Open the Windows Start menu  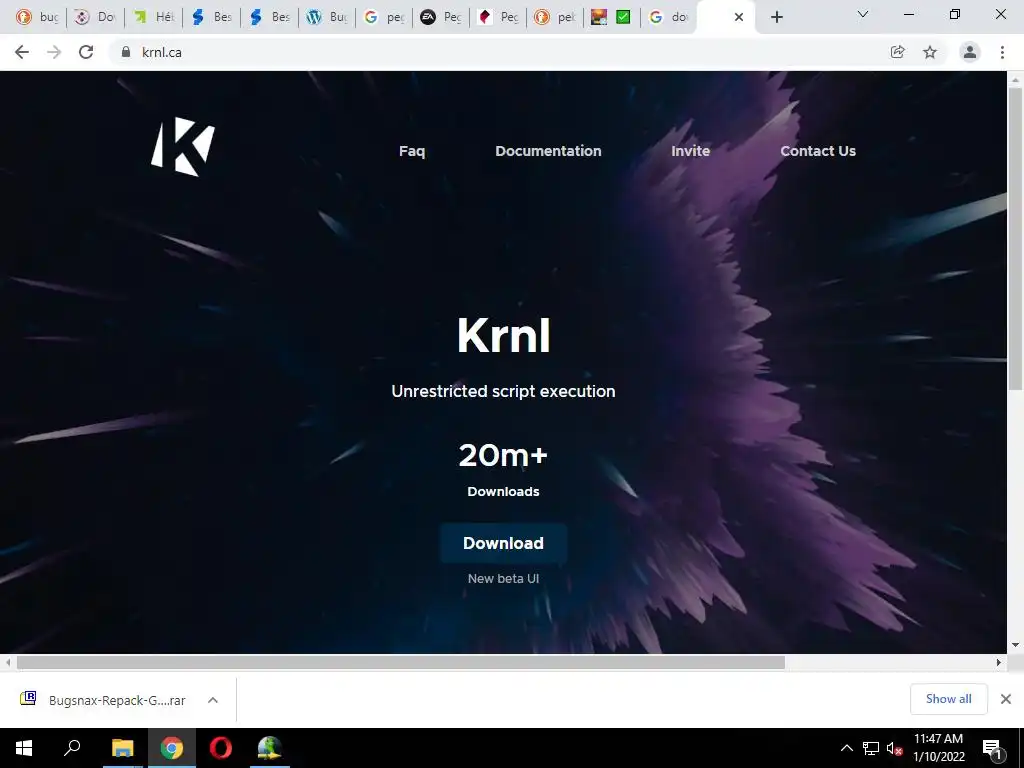click(24, 748)
